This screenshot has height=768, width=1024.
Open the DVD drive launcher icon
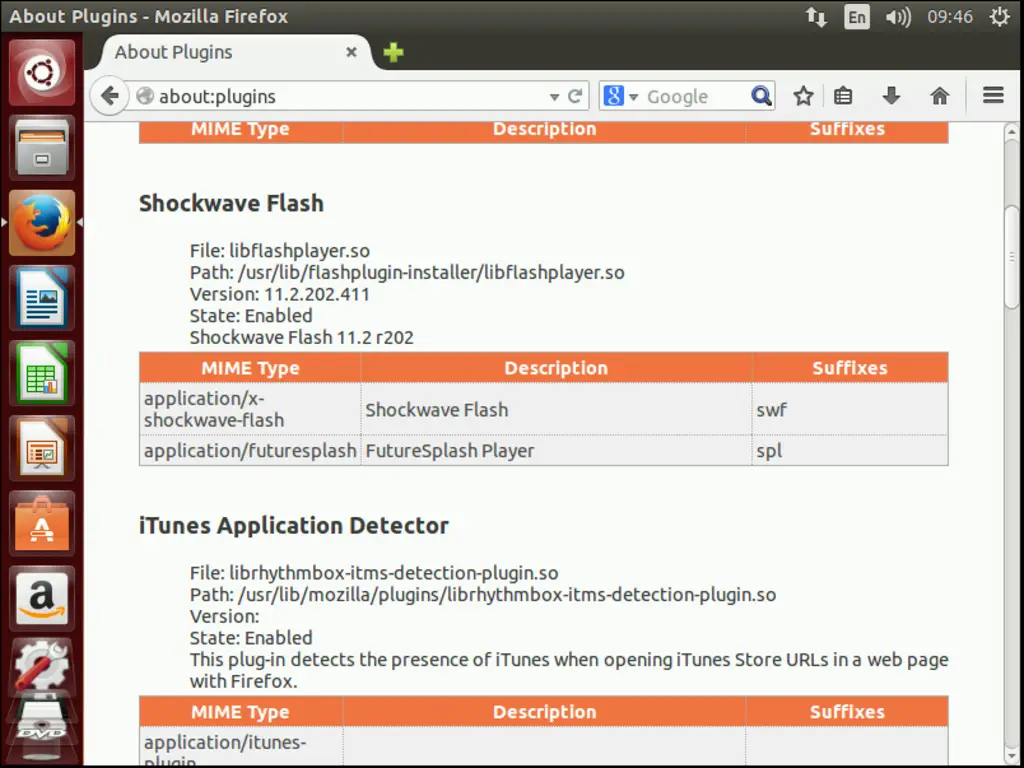coord(42,722)
